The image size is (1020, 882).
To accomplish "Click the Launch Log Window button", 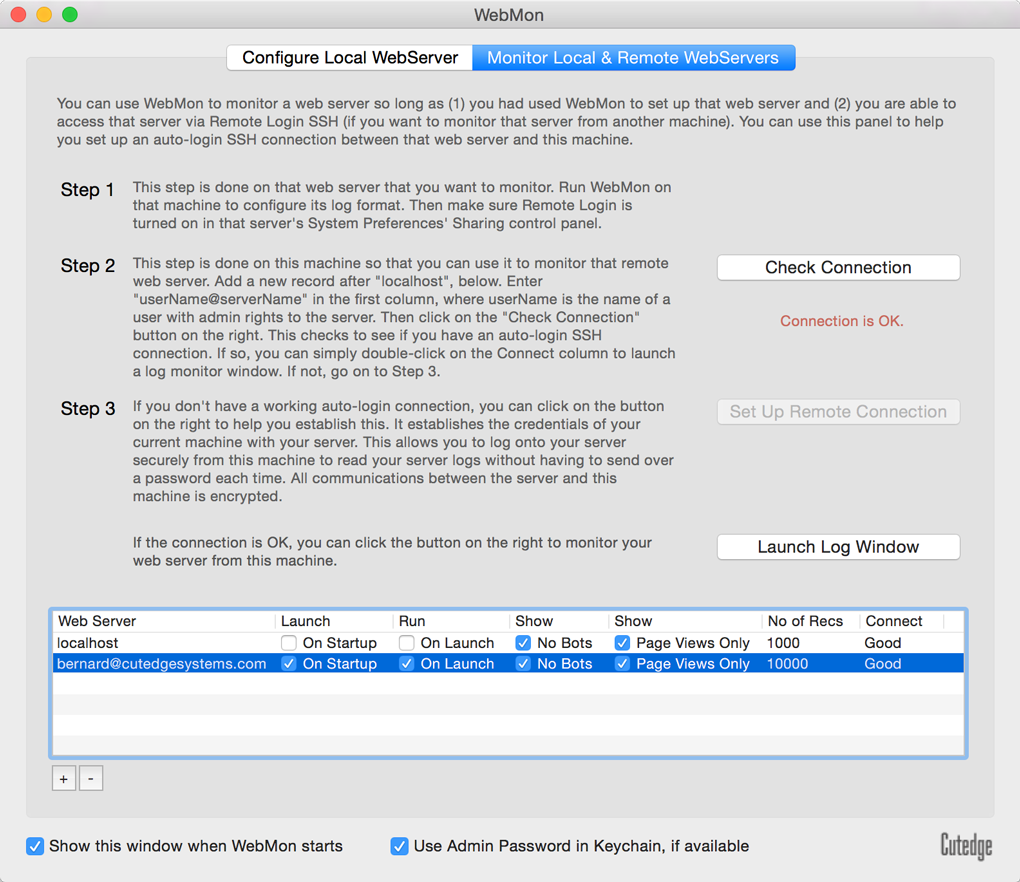I will [x=838, y=547].
